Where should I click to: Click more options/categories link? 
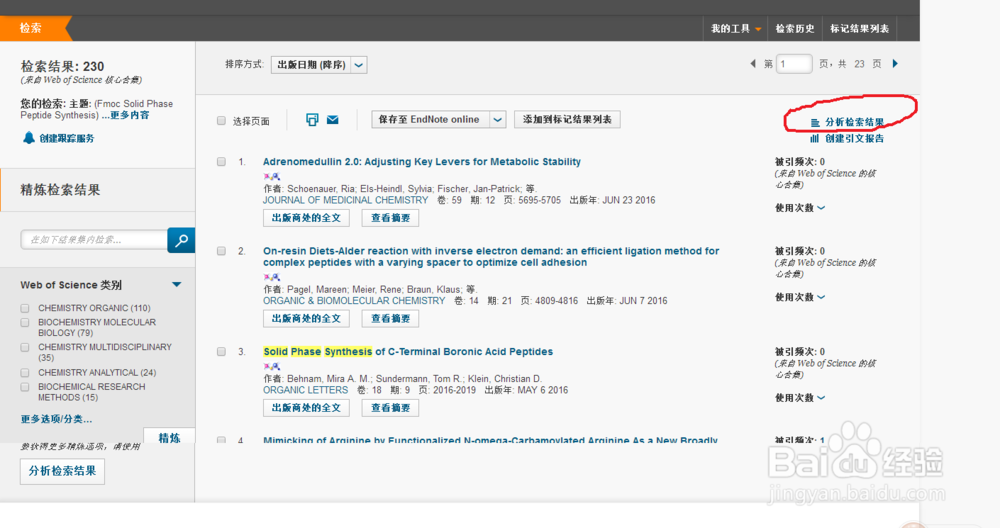pyautogui.click(x=56, y=419)
